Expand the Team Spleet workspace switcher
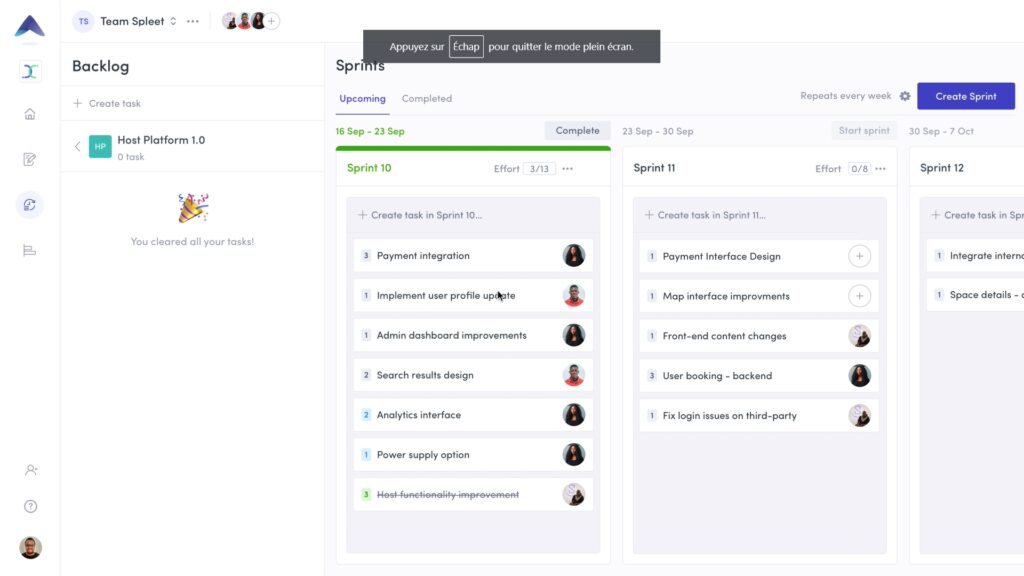The height and width of the screenshot is (576, 1024). tap(173, 21)
